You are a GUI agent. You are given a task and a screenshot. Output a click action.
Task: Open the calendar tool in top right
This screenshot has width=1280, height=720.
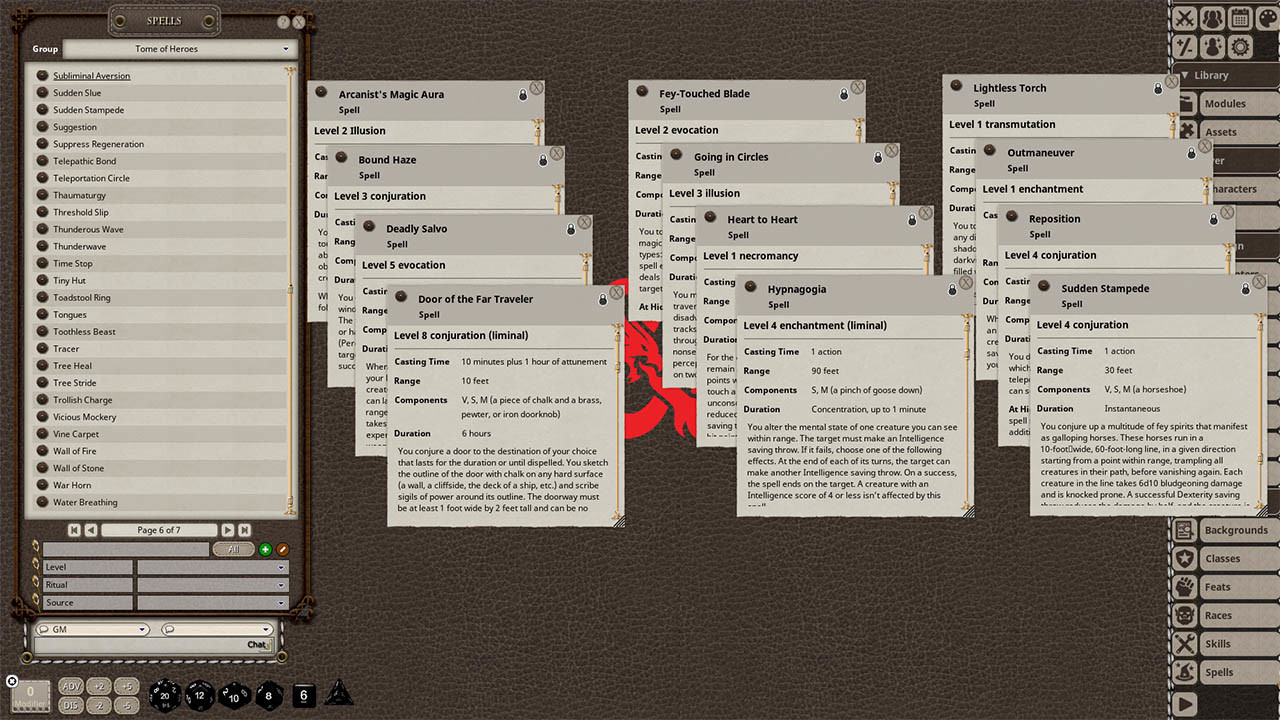[x=1240, y=18]
